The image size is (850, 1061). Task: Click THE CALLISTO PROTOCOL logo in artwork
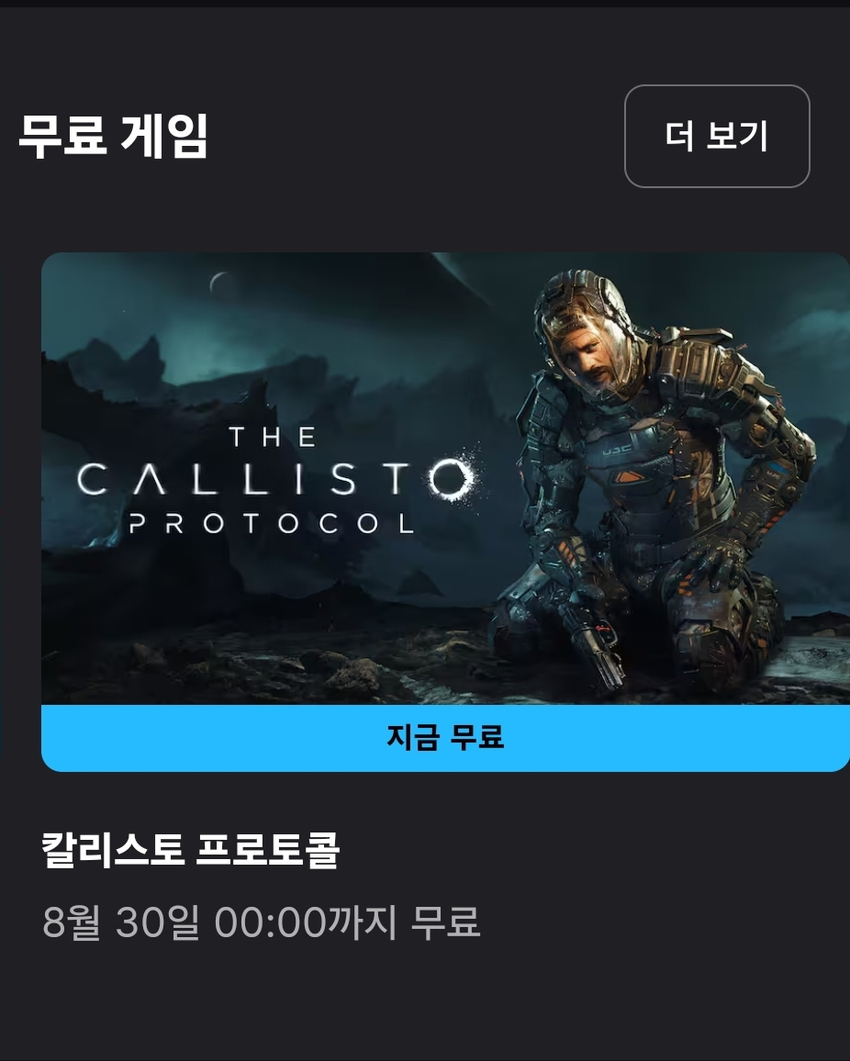tap(276, 480)
